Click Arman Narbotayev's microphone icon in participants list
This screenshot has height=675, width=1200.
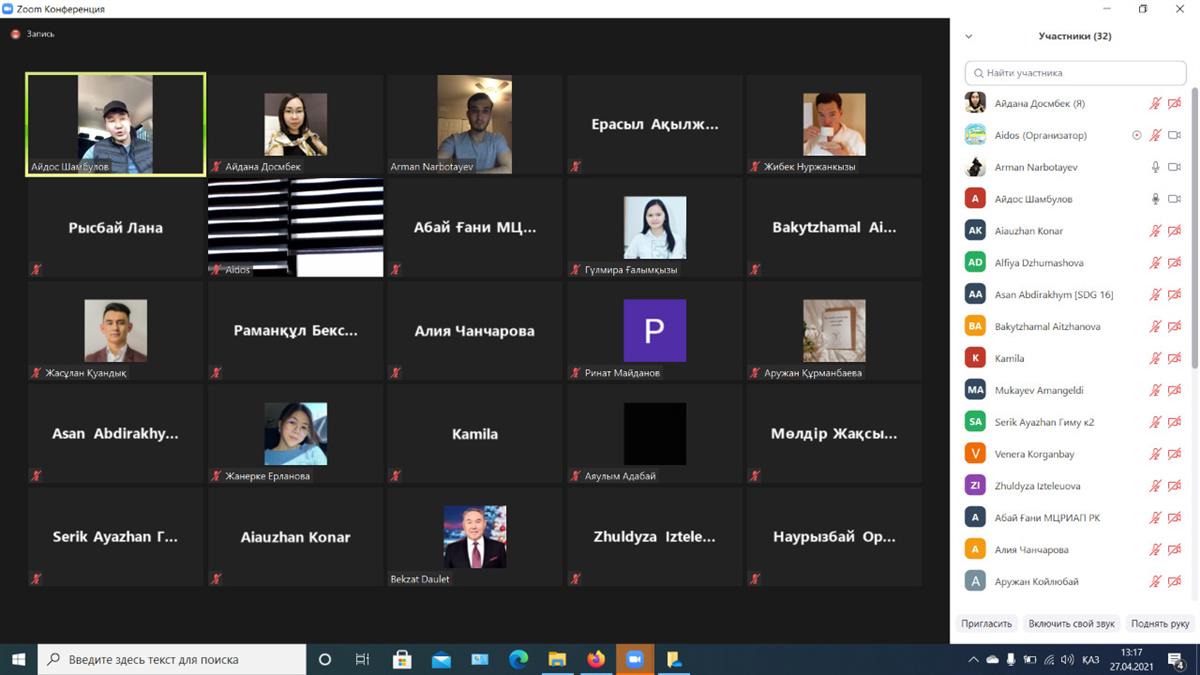click(x=1155, y=167)
